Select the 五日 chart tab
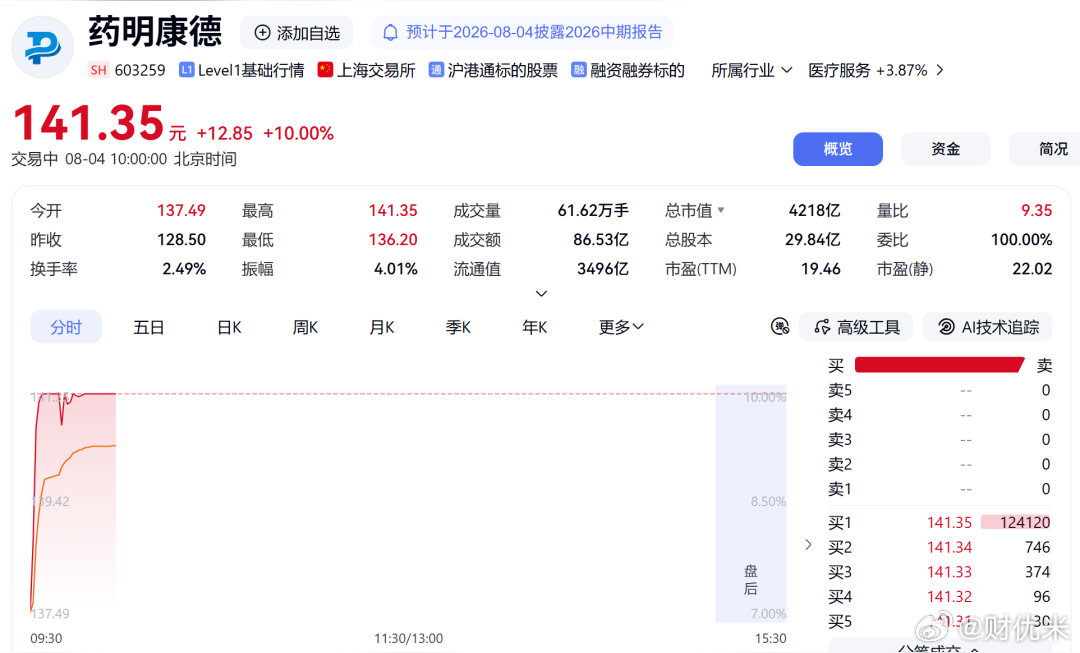The height and width of the screenshot is (653, 1080). coord(148,327)
